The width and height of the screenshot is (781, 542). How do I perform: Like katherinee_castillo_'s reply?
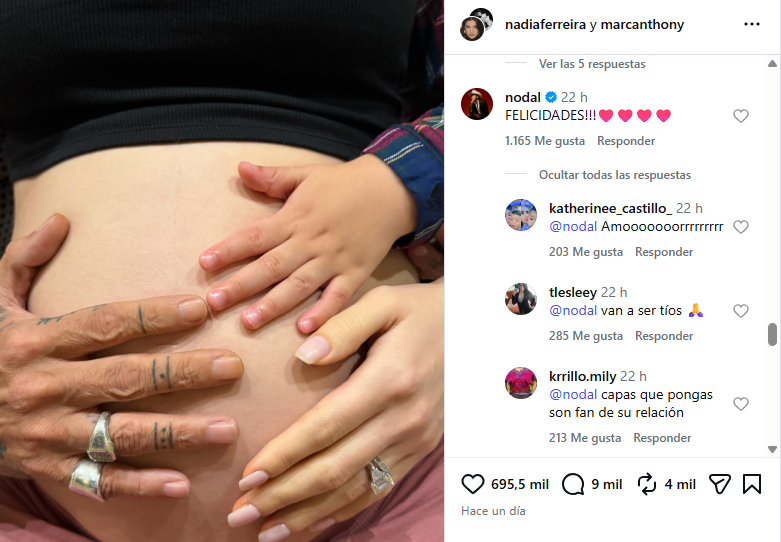741,227
